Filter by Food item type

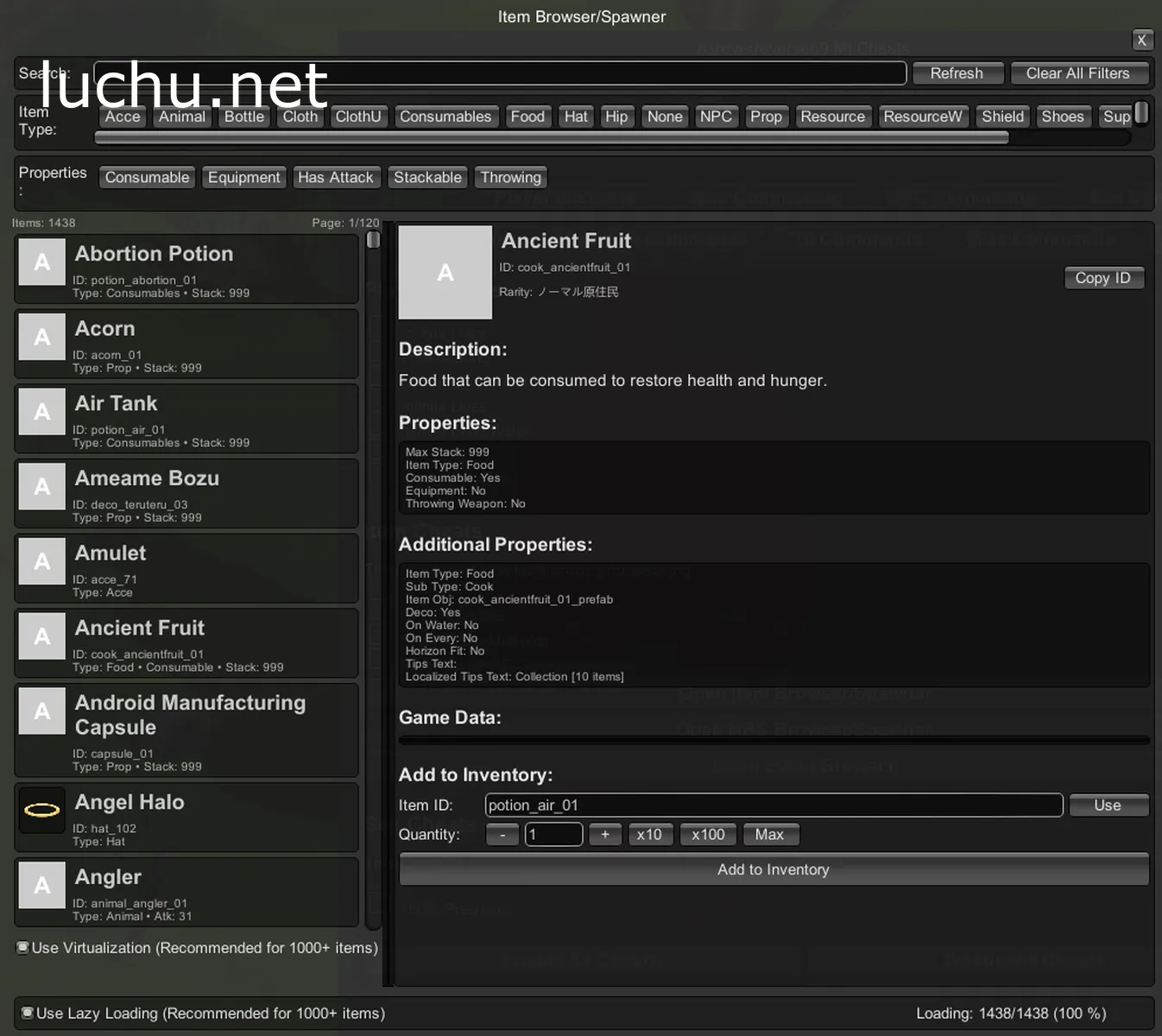click(x=527, y=117)
